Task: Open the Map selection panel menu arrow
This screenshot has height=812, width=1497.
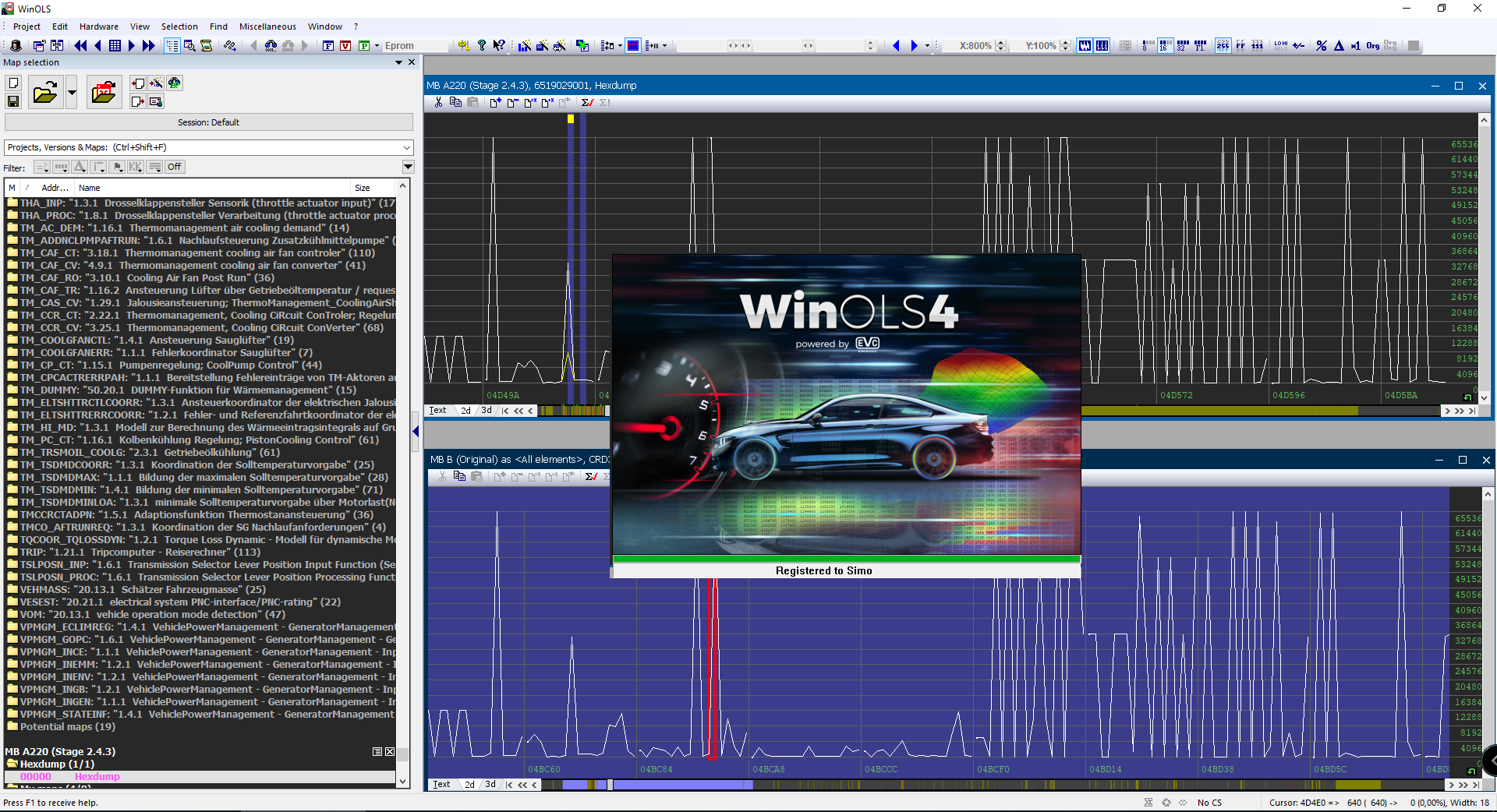Action: (x=399, y=62)
